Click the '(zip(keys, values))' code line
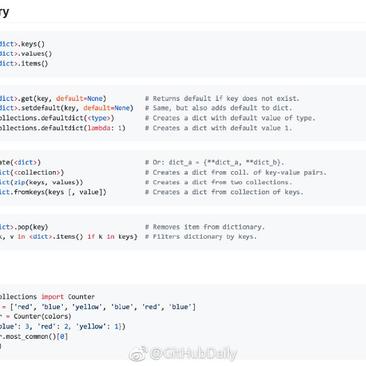Viewport: 366px width, 366px height. (x=42, y=182)
